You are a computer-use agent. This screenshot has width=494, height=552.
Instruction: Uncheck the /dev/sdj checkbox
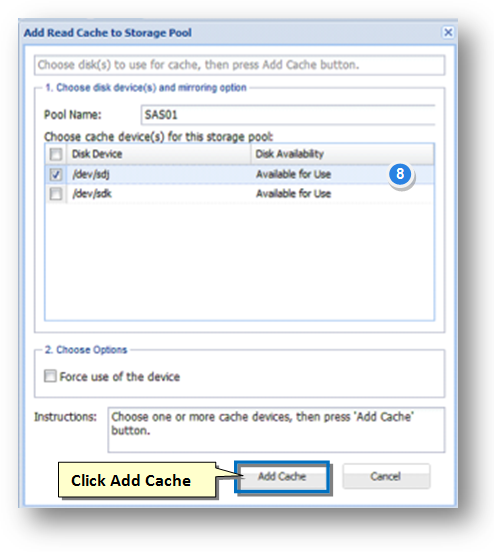(x=56, y=174)
